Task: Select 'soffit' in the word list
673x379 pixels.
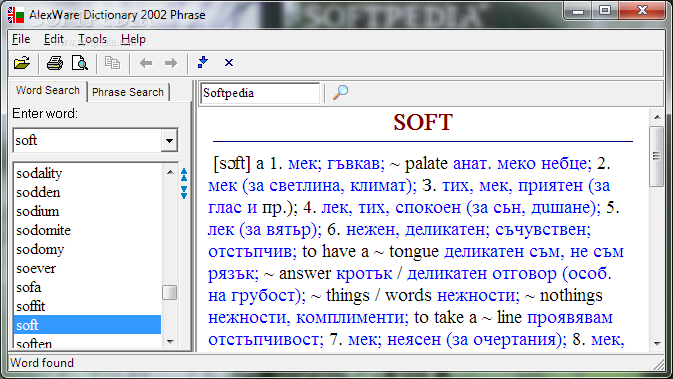Action: [88, 306]
